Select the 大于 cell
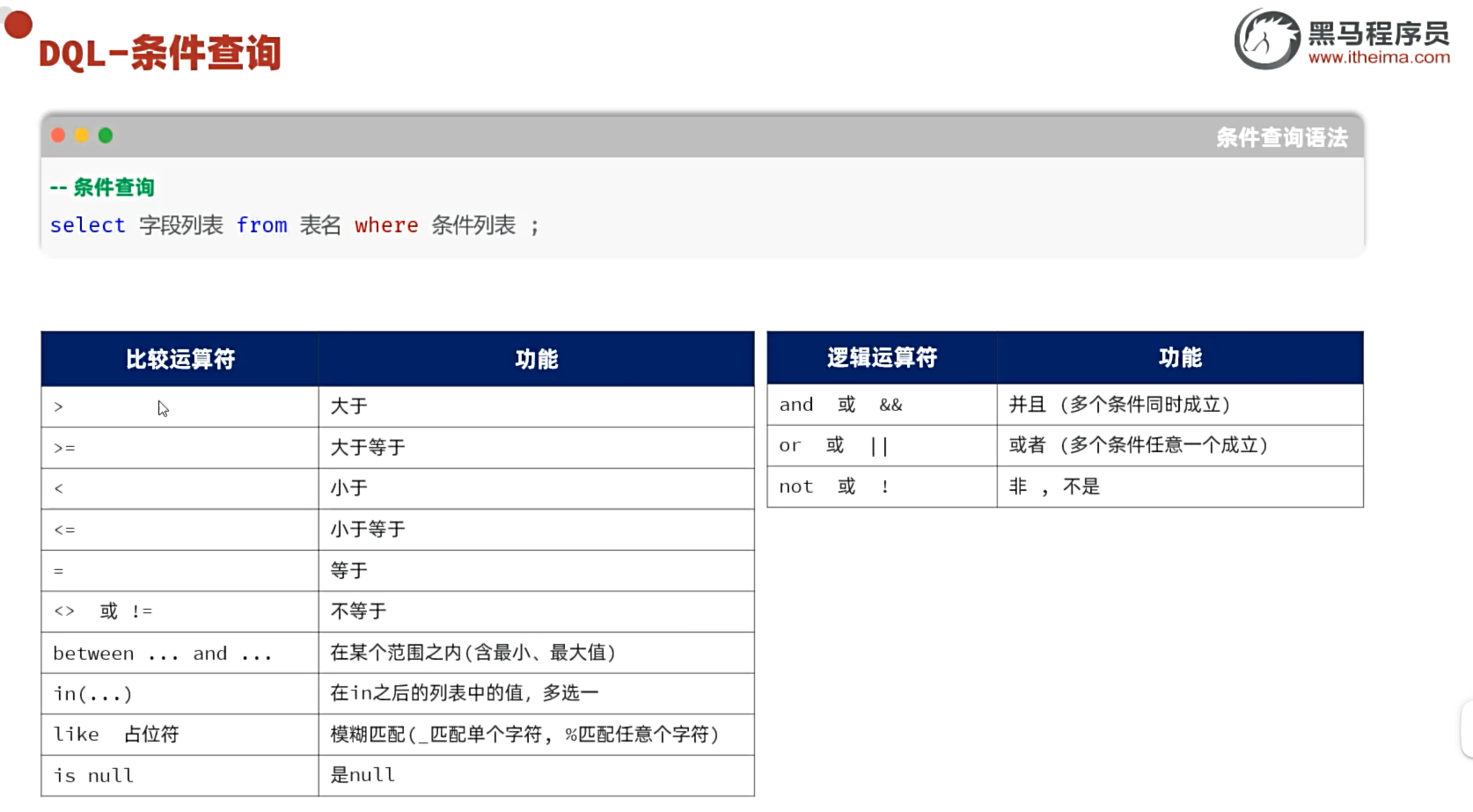Image resolution: width=1473 pixels, height=812 pixels. pos(537,406)
